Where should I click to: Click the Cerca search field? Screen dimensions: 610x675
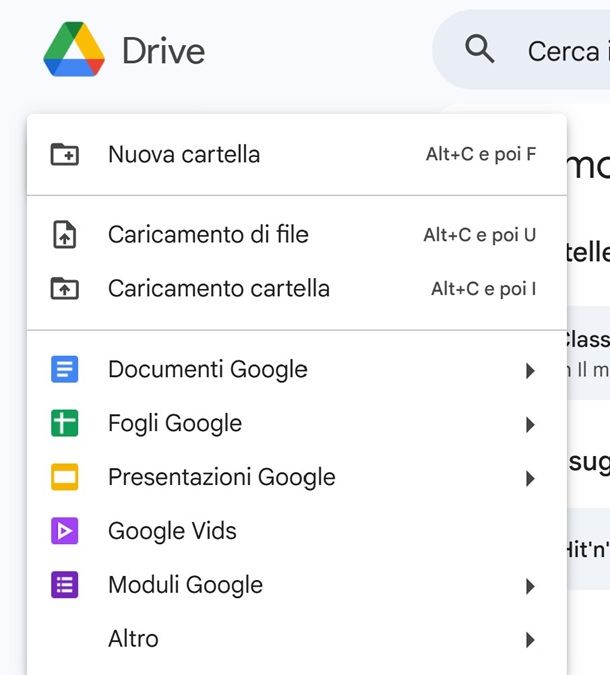565,50
